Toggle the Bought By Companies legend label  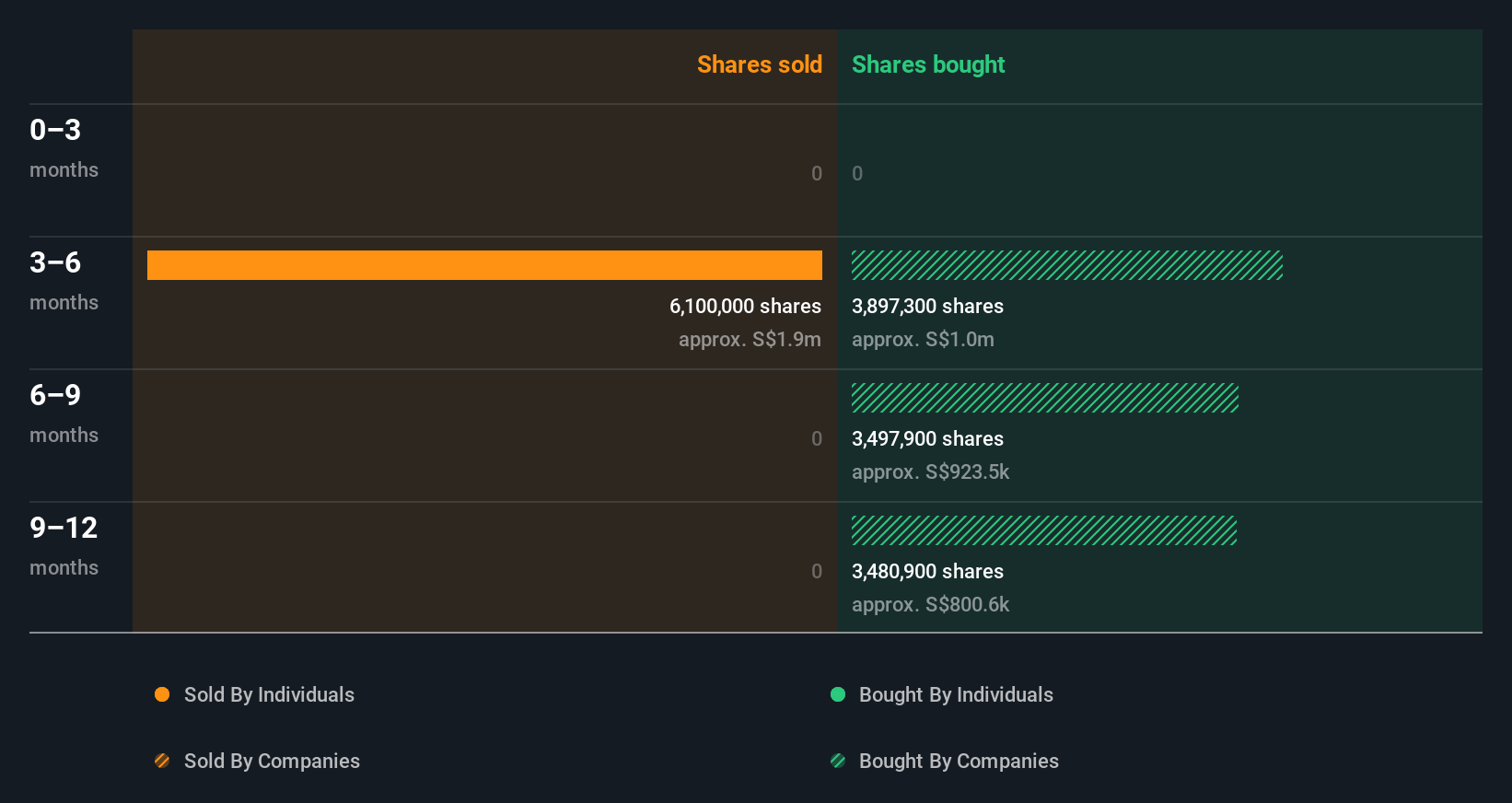[959, 761]
